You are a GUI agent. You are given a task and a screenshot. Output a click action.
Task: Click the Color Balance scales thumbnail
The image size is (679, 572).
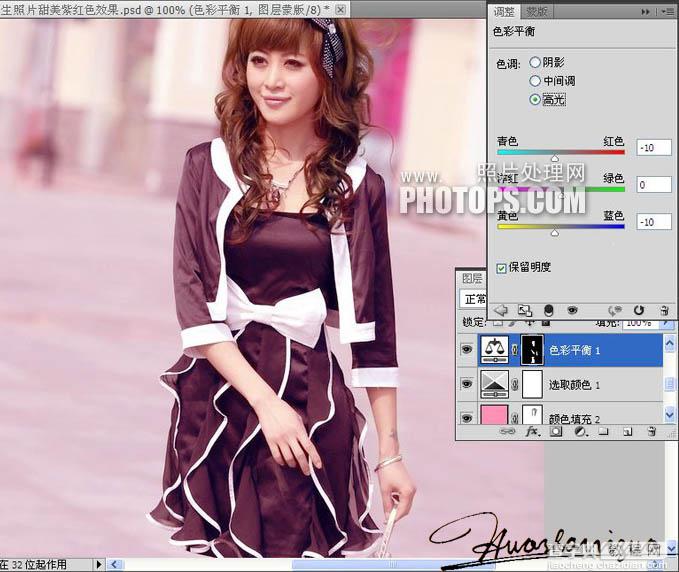pyautogui.click(x=494, y=350)
